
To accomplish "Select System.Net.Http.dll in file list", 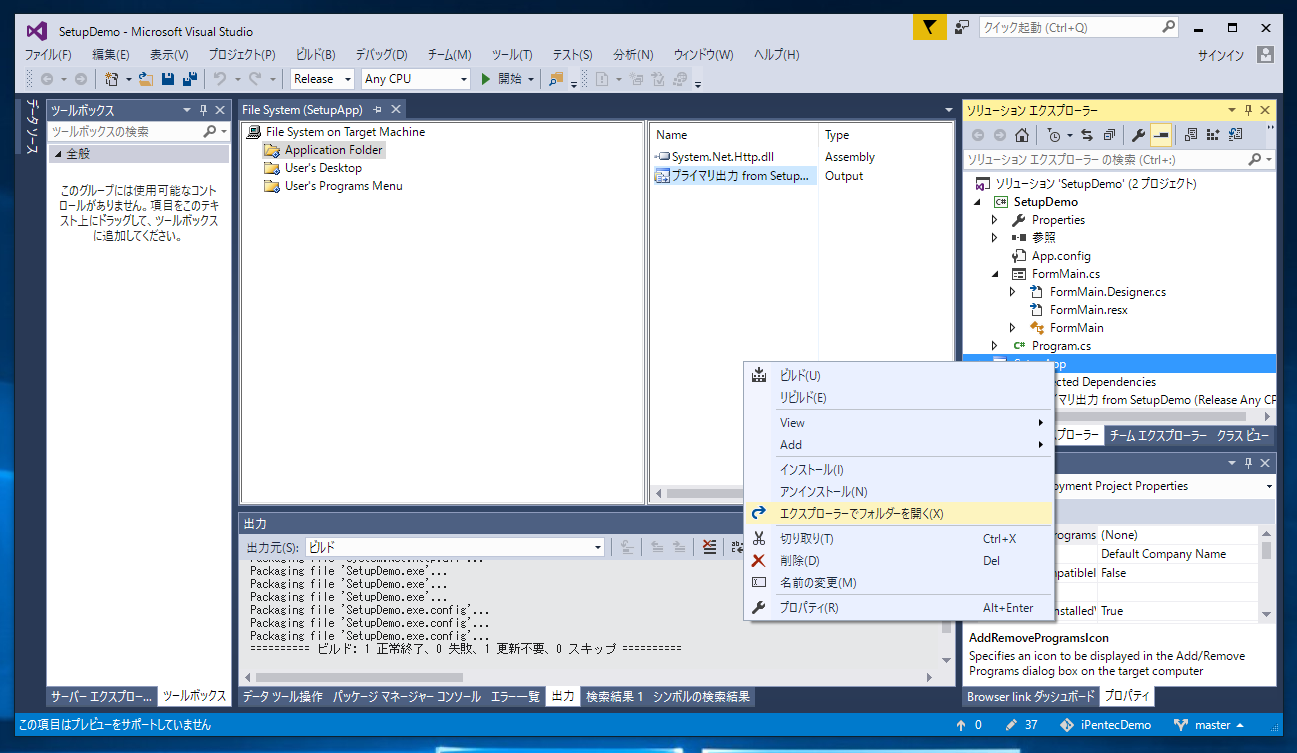I will click(x=715, y=157).
